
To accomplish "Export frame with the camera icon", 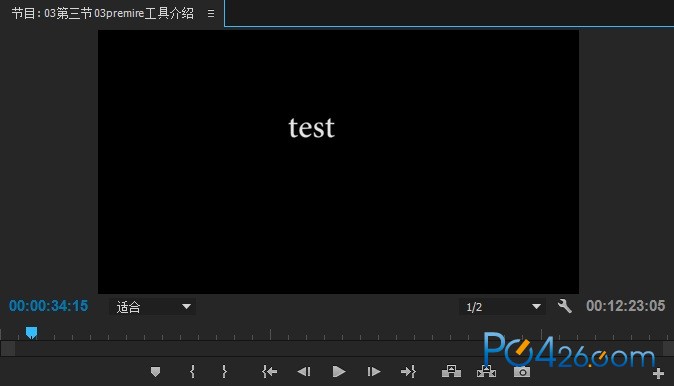I will (522, 372).
